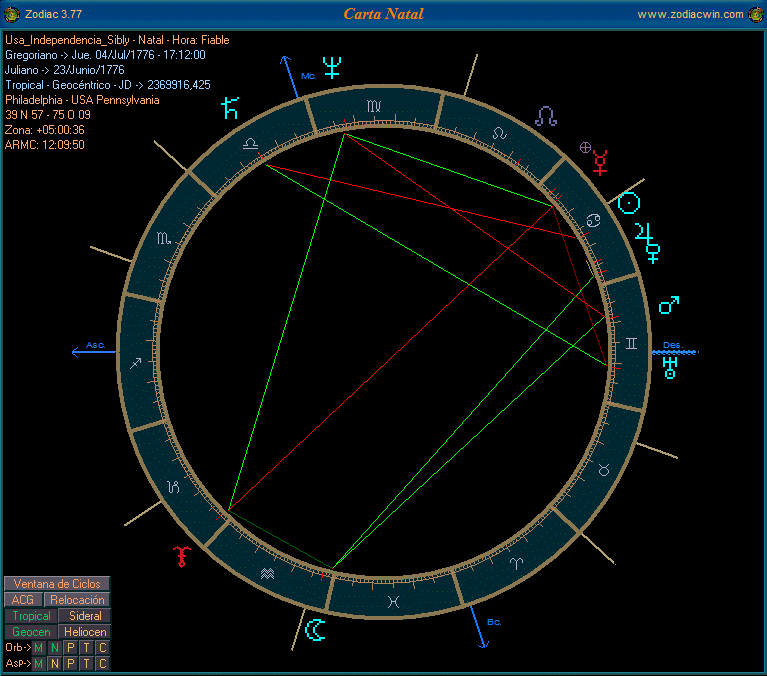
Task: Toggle C in the Orb row
Action: (x=103, y=648)
